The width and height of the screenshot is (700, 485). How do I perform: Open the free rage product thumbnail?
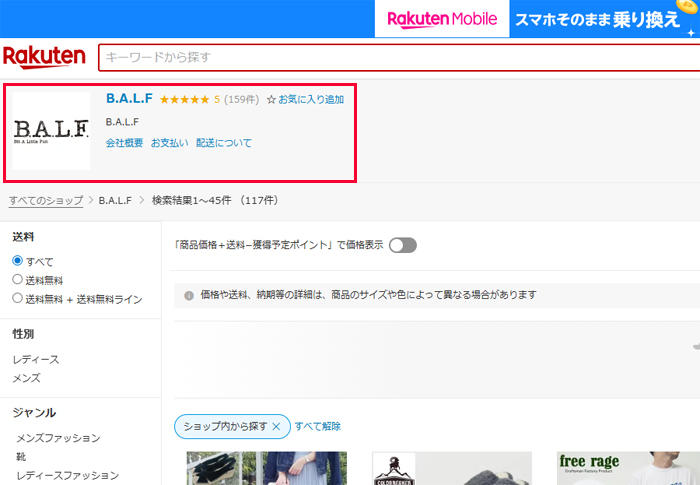[629, 468]
